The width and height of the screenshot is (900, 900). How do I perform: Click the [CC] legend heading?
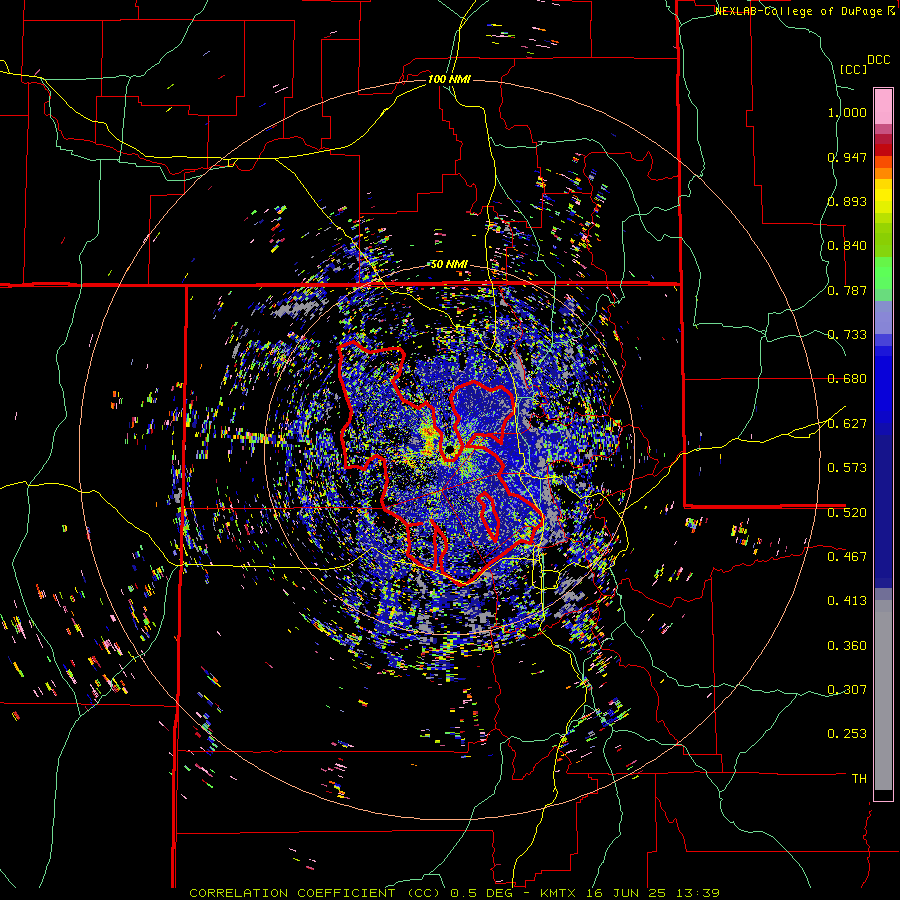click(x=854, y=69)
